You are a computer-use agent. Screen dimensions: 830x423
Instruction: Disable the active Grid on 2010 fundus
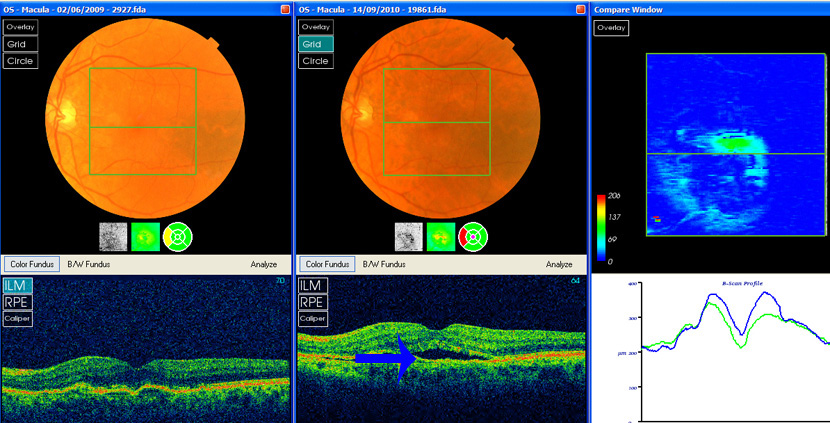click(315, 44)
